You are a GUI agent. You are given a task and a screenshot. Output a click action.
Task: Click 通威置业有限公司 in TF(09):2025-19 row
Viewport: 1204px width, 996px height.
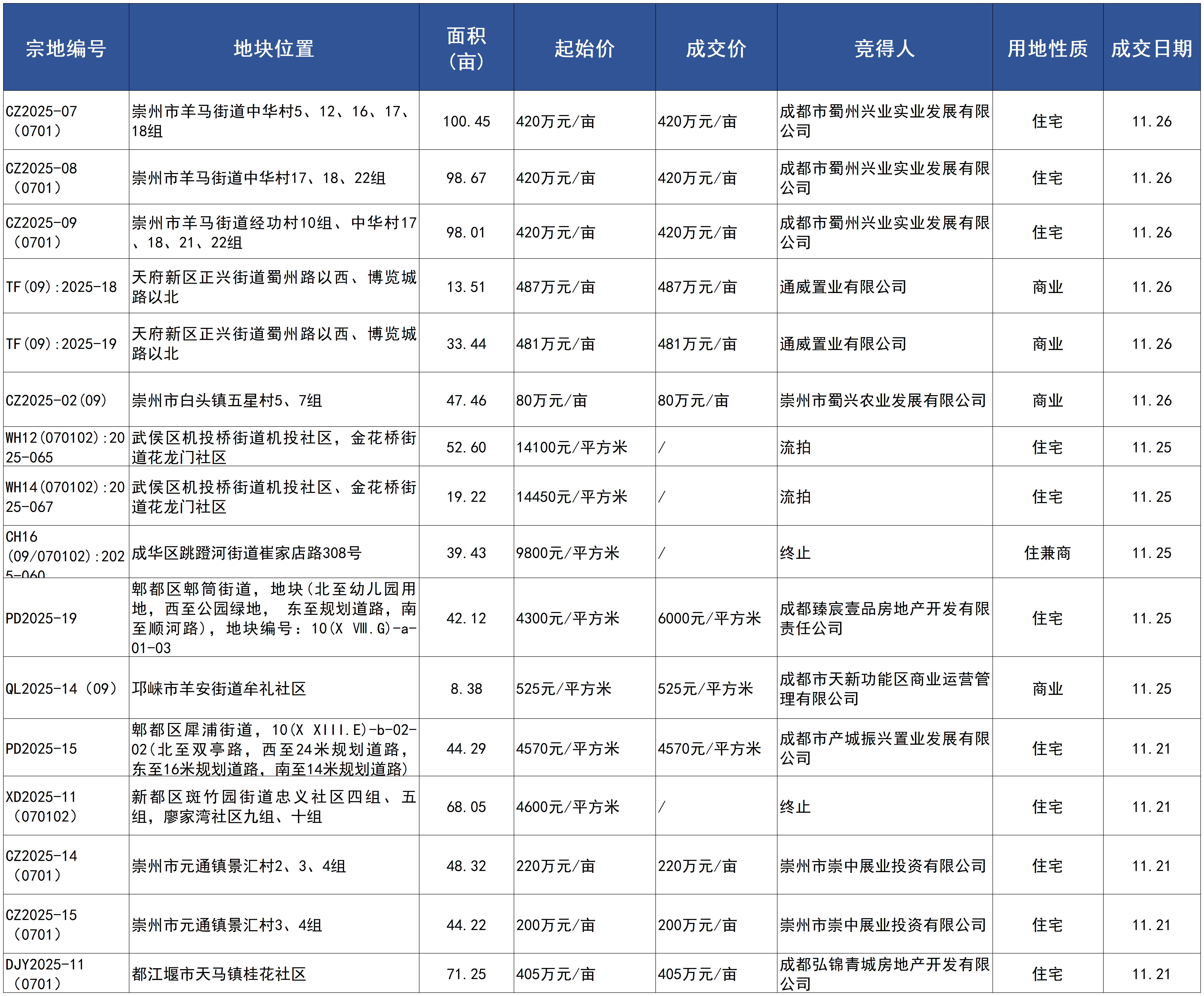tap(843, 343)
